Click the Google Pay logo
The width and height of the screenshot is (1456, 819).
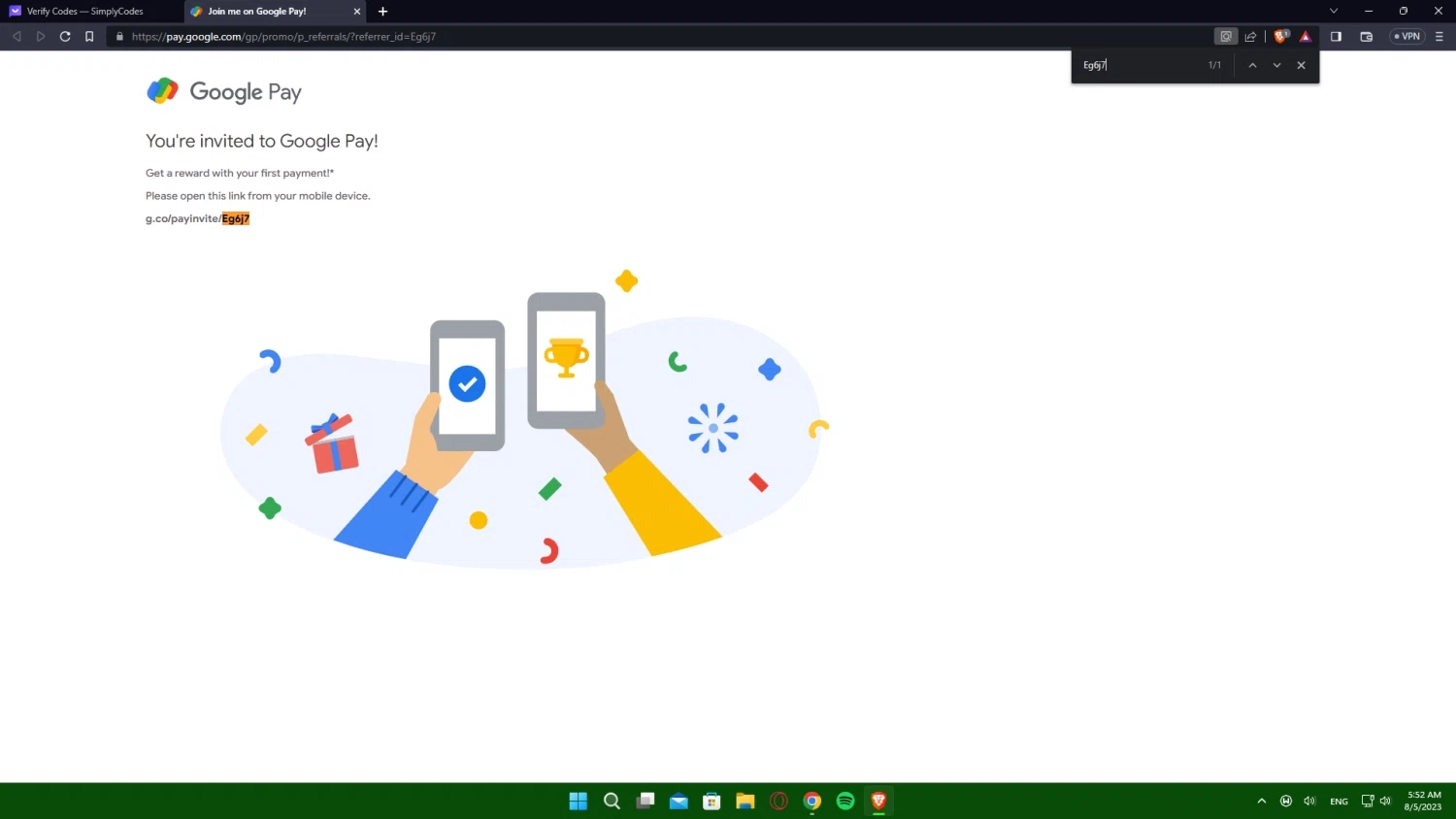tap(224, 91)
